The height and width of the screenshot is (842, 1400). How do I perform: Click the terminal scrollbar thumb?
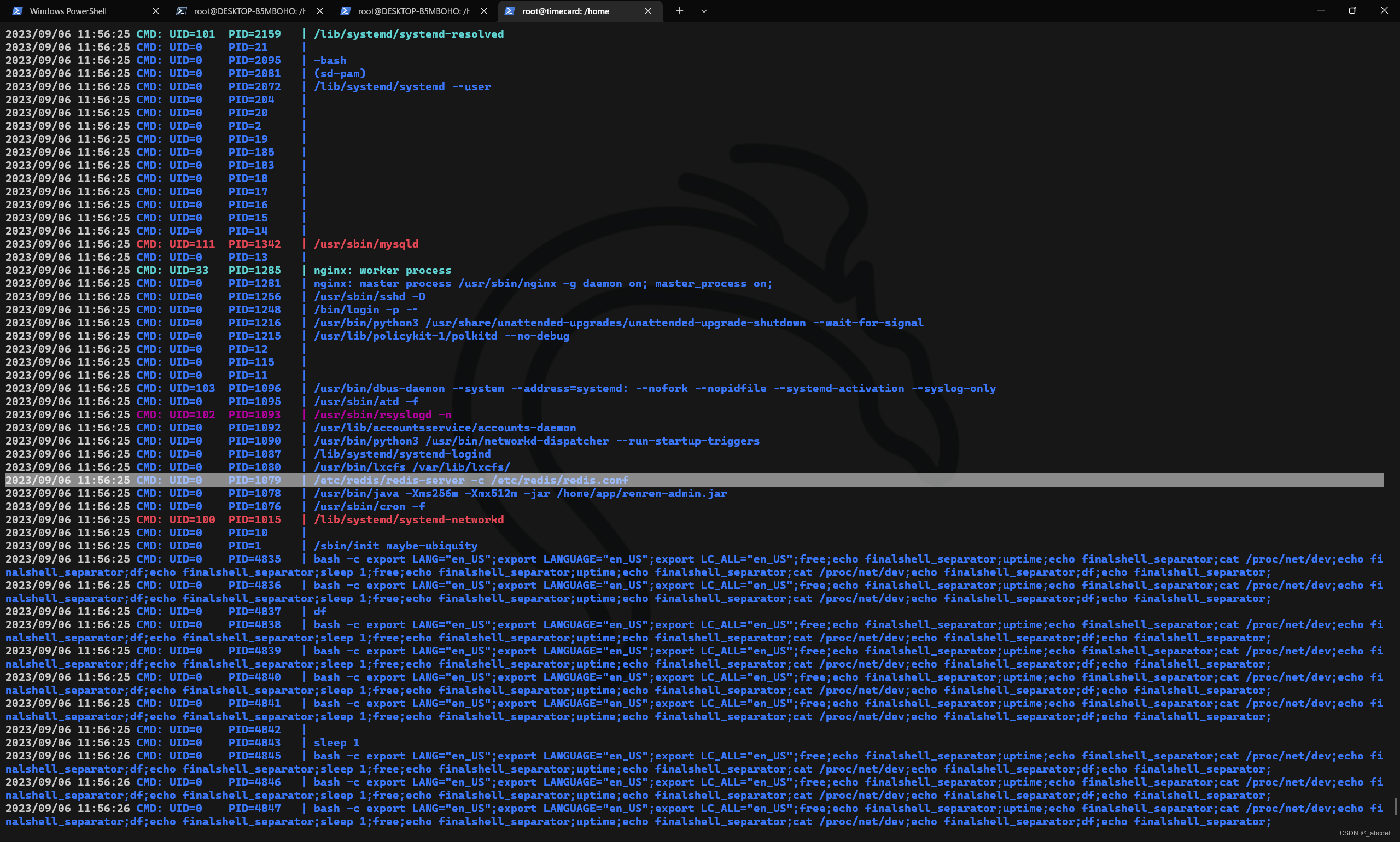point(1396,806)
